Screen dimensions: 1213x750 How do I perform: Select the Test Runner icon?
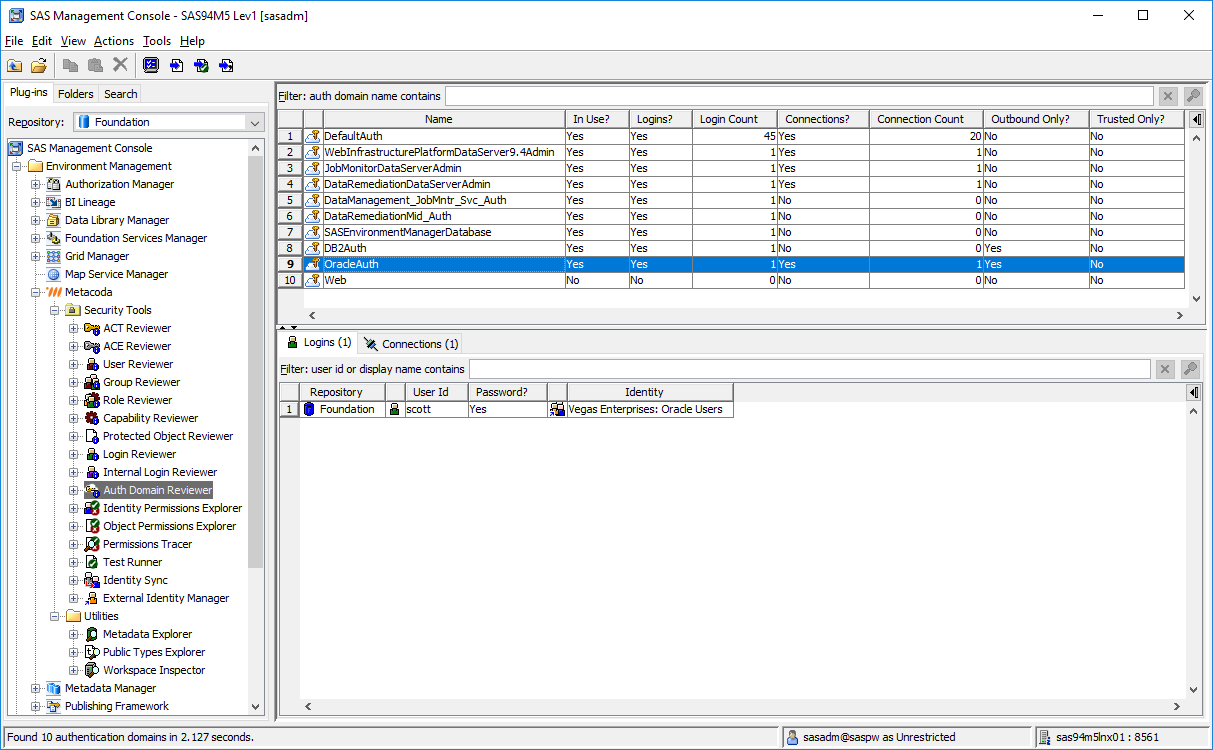tap(92, 562)
